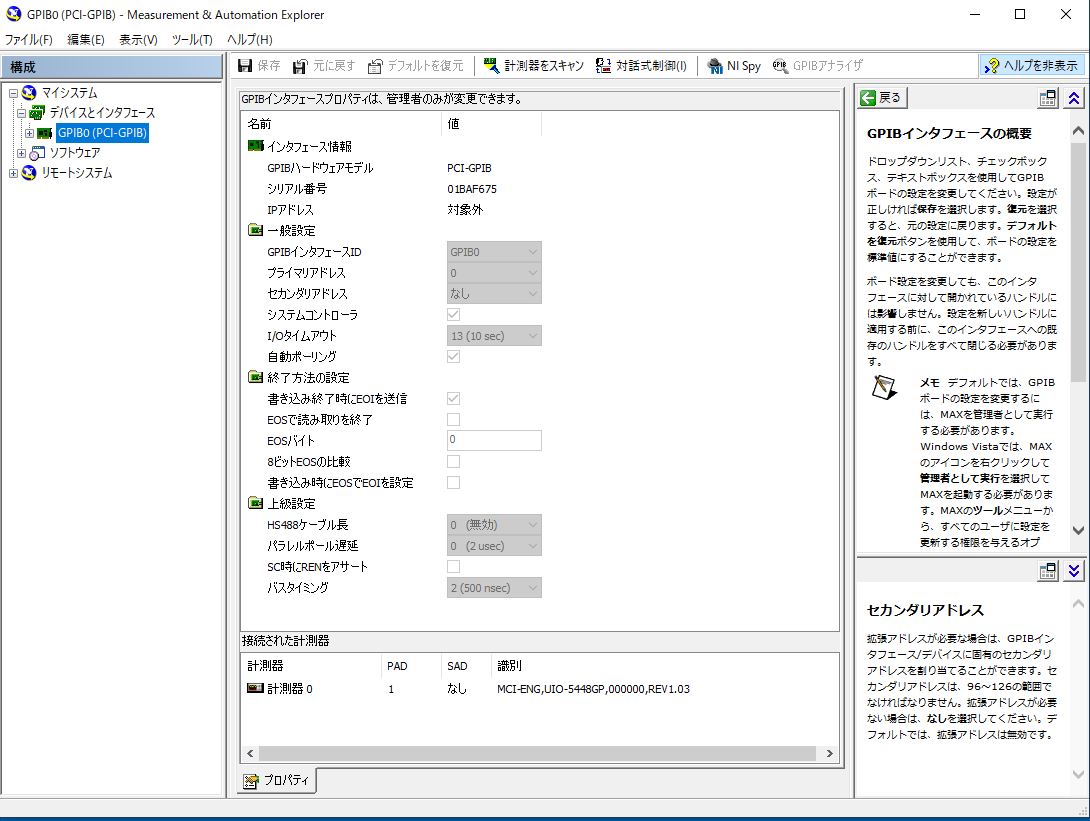Screen dimensions: 1090x821
Task: Click the instrument list horizontal scrollbar right arrow
Action: 829,754
